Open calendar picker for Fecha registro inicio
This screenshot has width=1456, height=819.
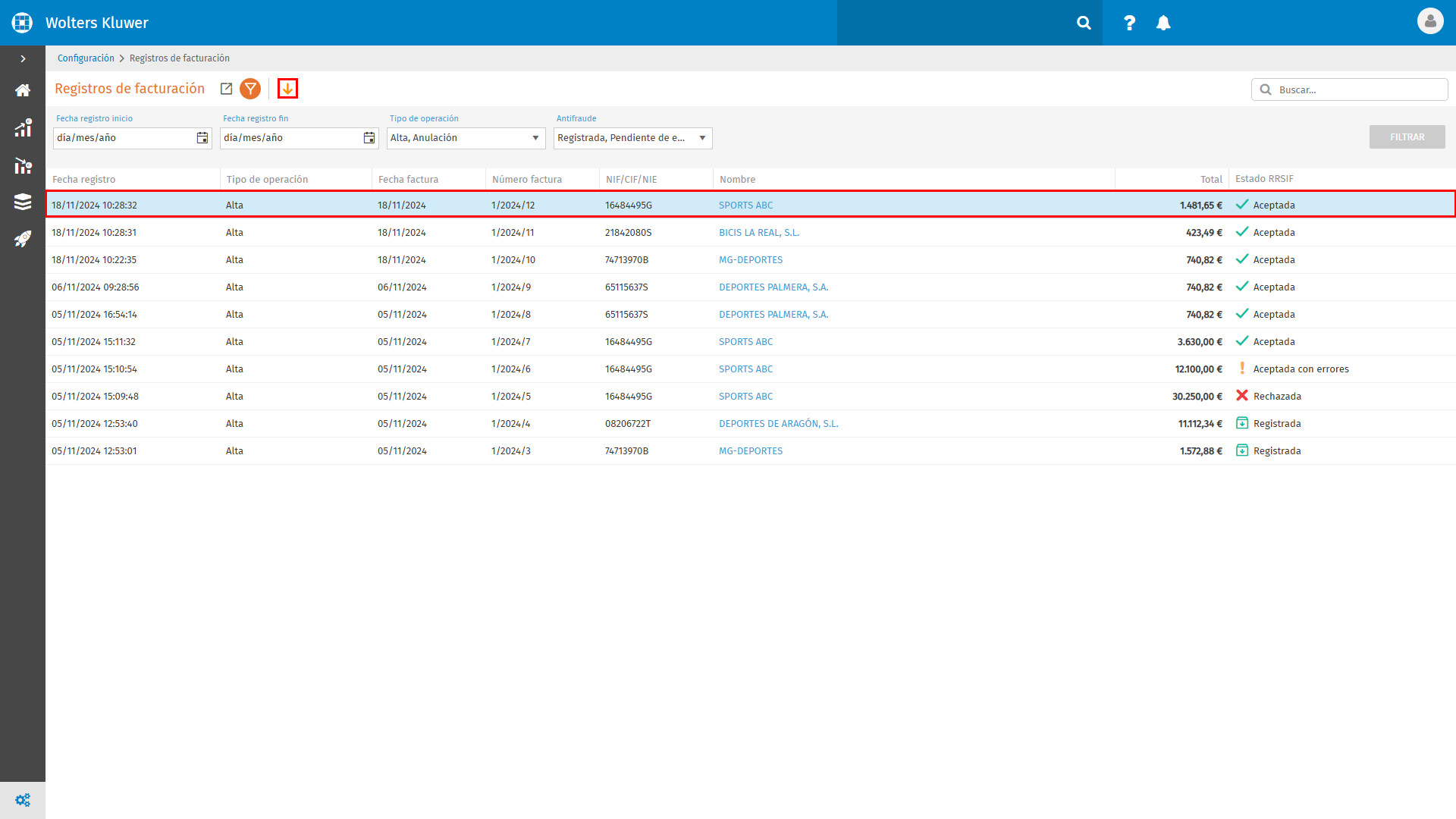tap(202, 138)
